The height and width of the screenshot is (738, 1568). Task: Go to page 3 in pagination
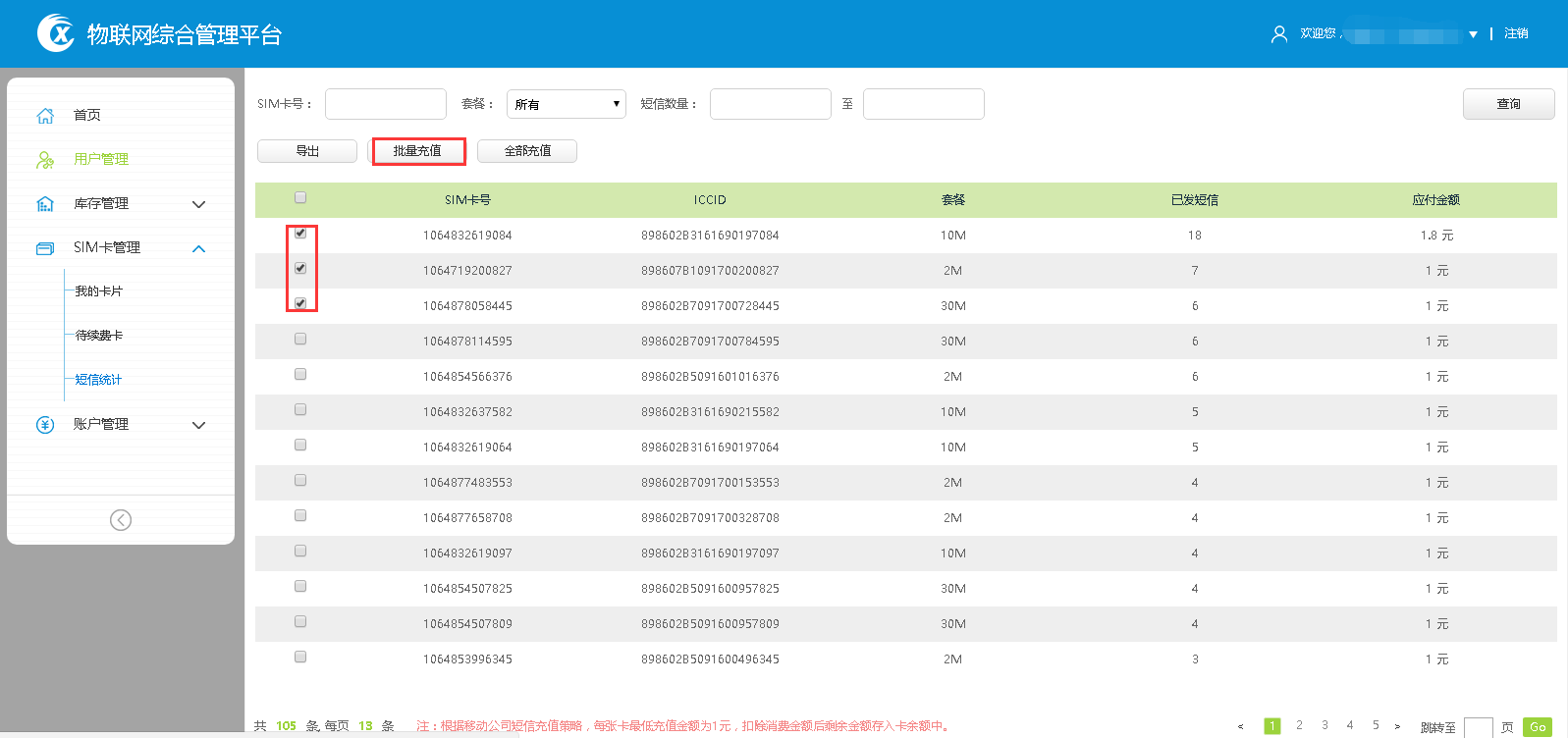pyautogui.click(x=1325, y=725)
